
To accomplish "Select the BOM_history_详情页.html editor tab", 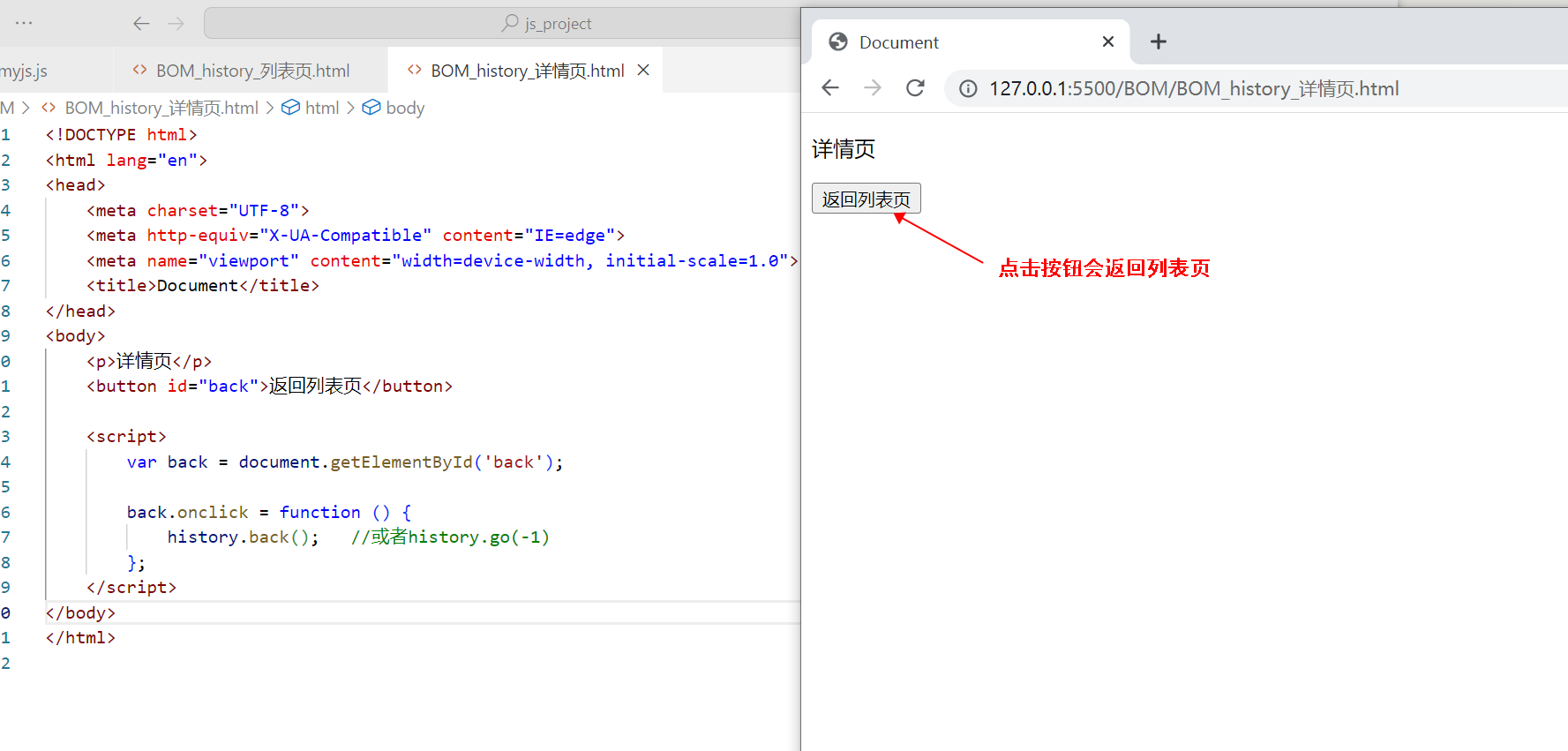I will click(x=527, y=71).
